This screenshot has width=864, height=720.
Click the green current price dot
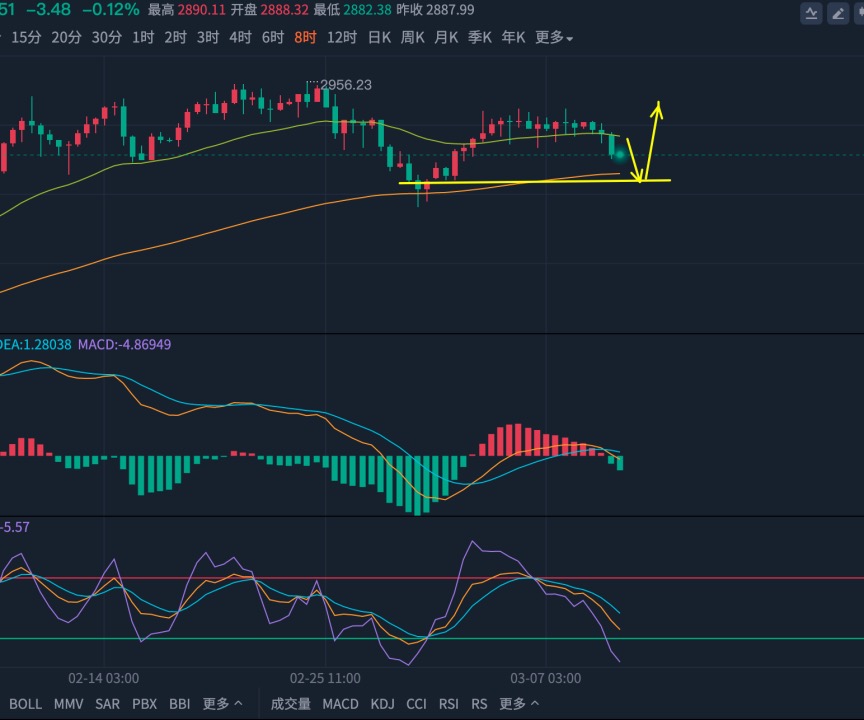(620, 155)
